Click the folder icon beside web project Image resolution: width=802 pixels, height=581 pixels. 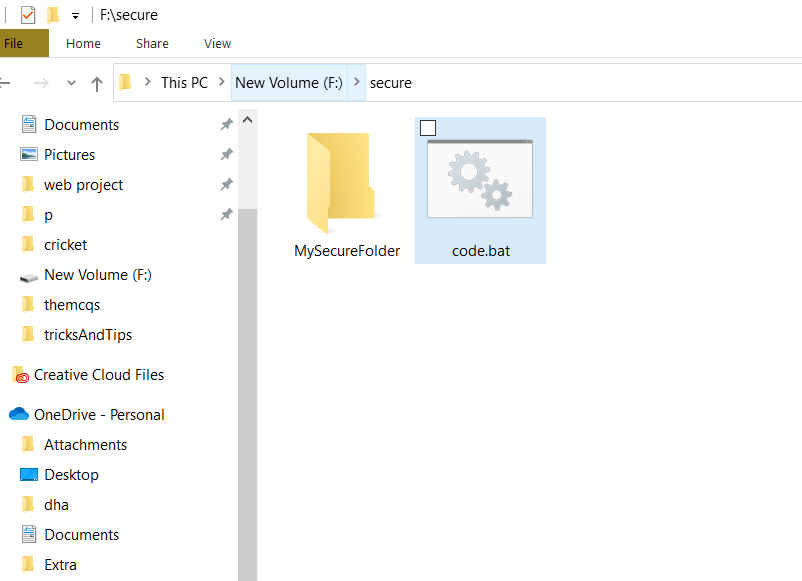pyautogui.click(x=28, y=185)
